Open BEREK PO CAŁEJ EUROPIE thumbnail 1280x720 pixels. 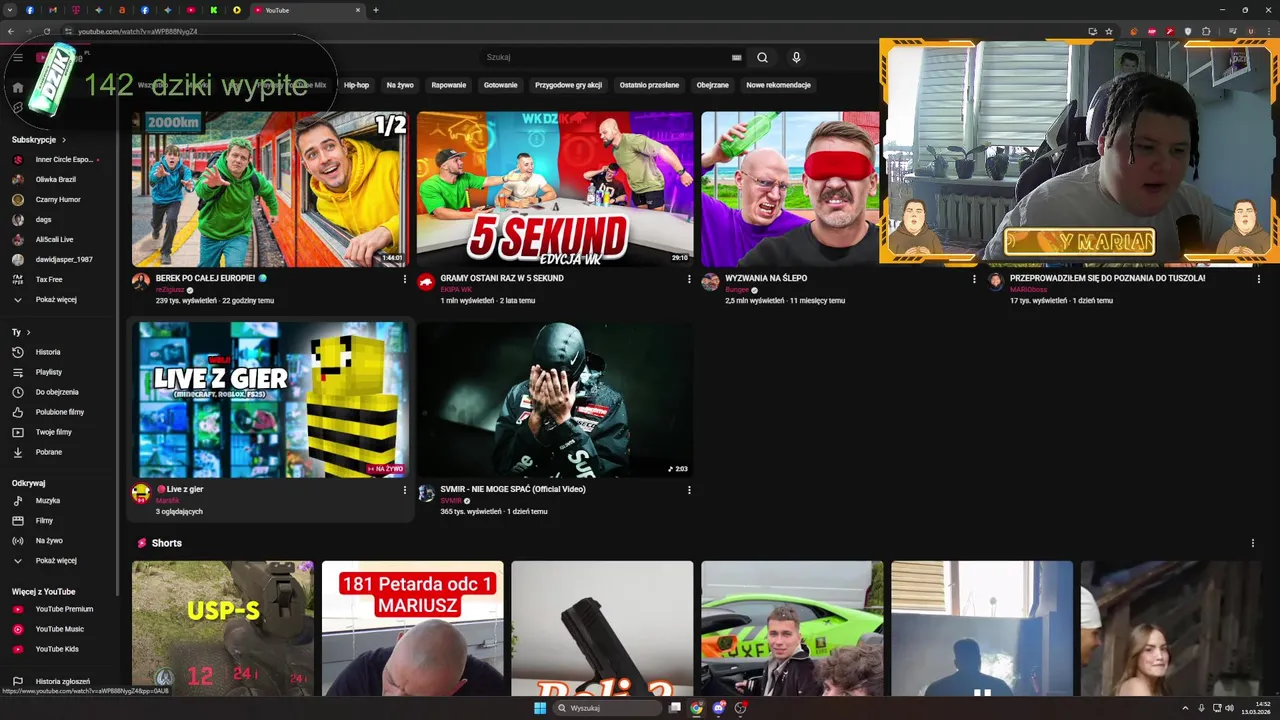pos(270,189)
